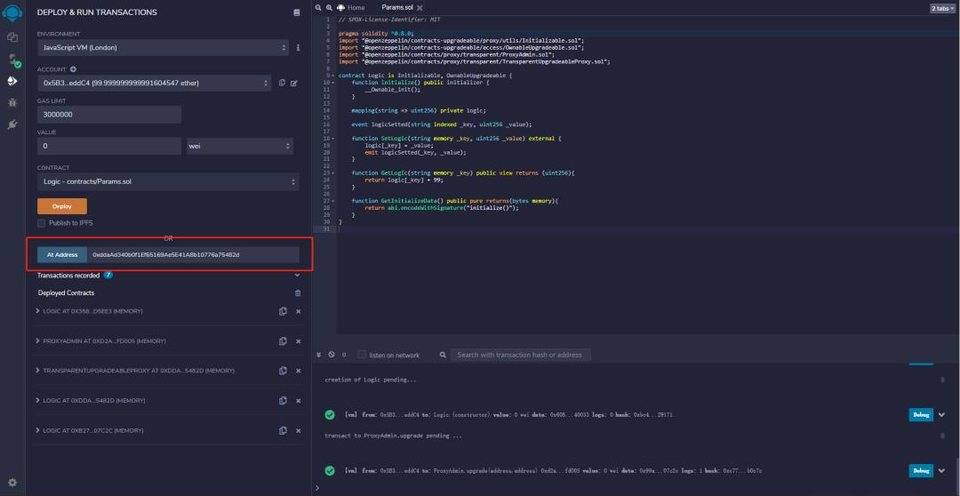Open the Environment dropdown
Image resolution: width=960 pixels, height=496 pixels.
point(163,48)
